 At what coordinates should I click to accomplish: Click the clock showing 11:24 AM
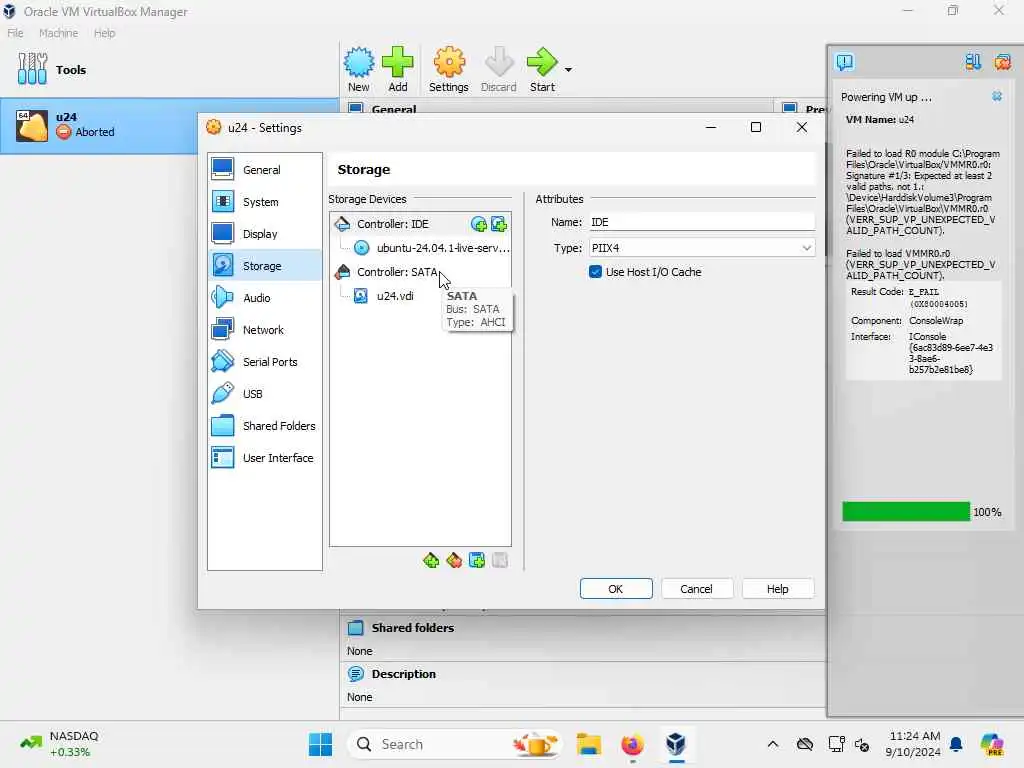[914, 744]
